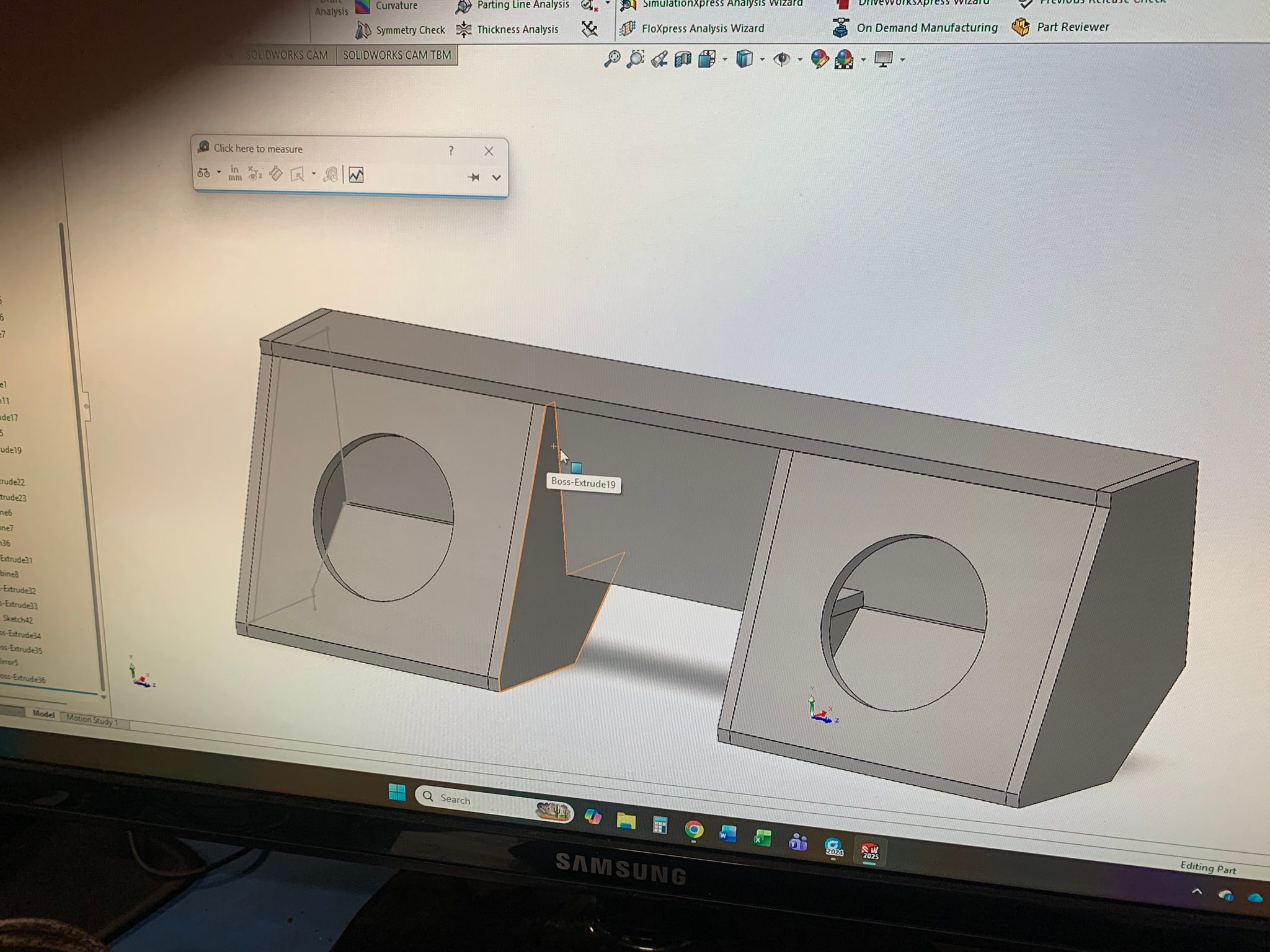Click Zoom to Fit magnifier icon
1270x952 pixels.
click(612, 59)
